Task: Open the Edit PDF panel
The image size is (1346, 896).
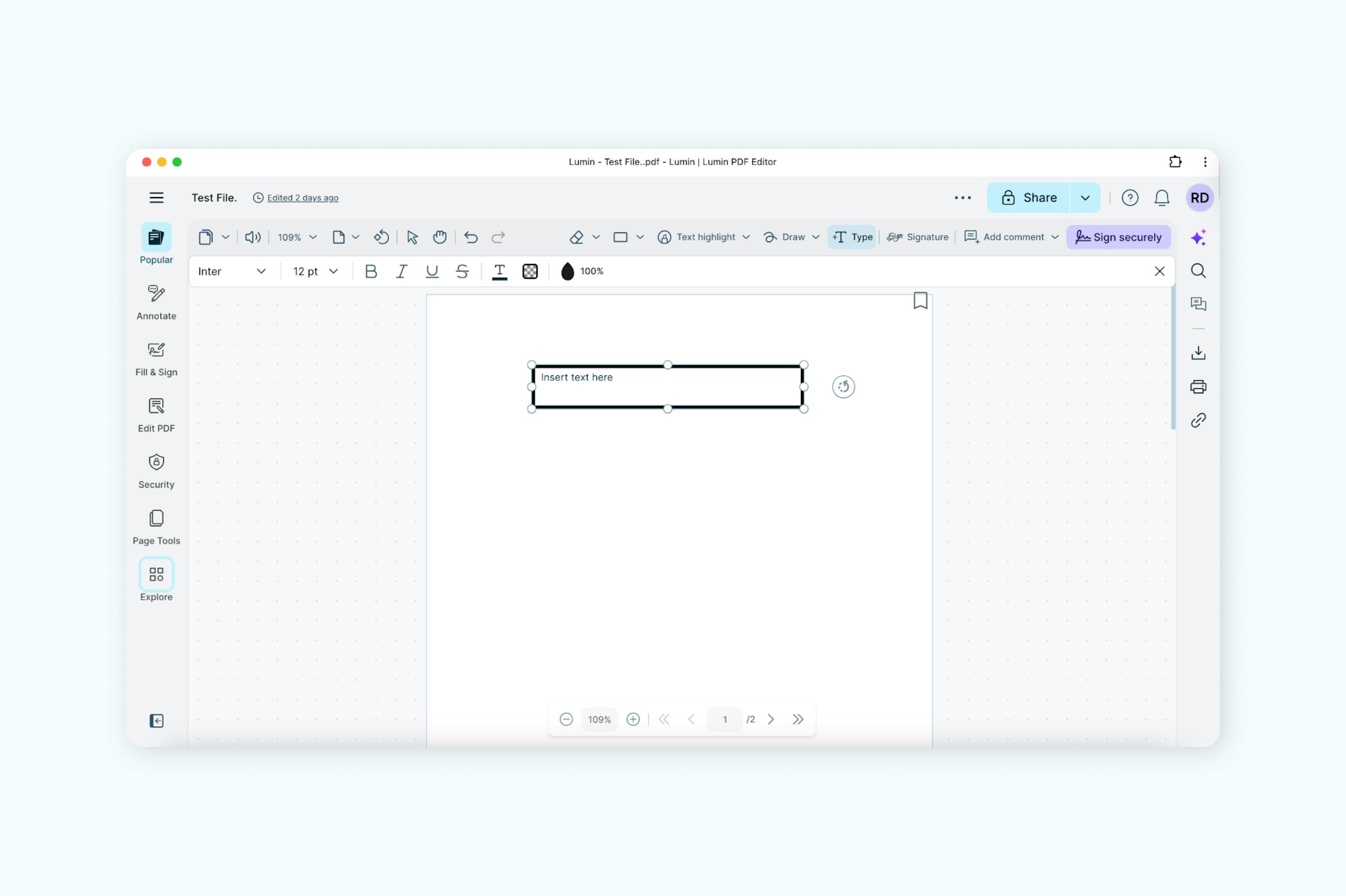Action: tap(156, 414)
